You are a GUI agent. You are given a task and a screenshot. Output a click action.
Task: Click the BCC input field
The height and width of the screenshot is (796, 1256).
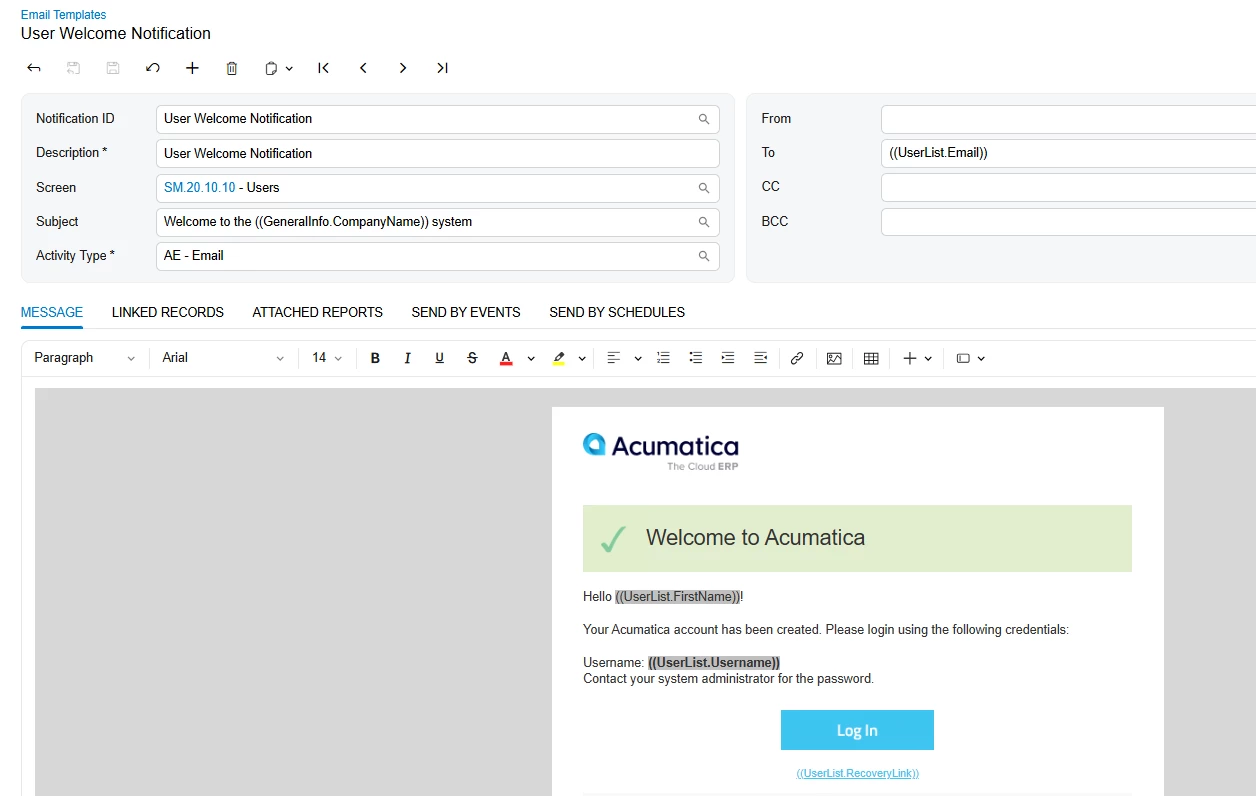point(1068,221)
